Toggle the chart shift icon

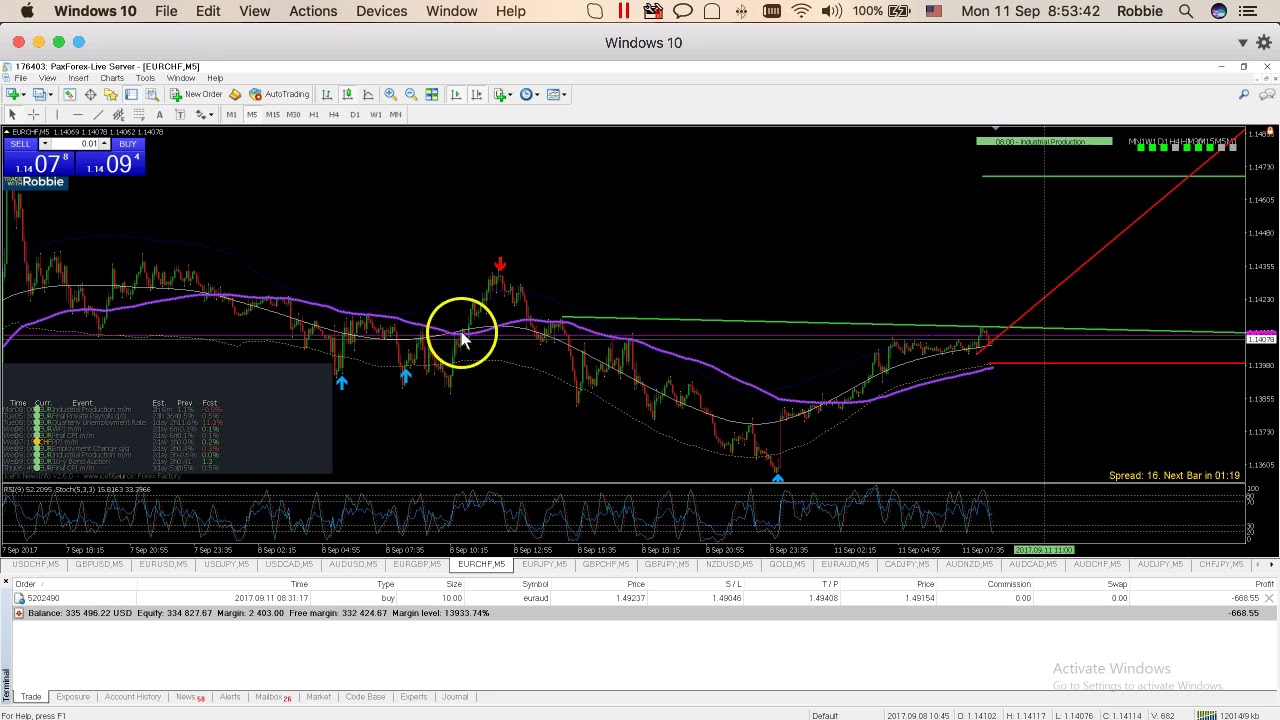tap(477, 94)
